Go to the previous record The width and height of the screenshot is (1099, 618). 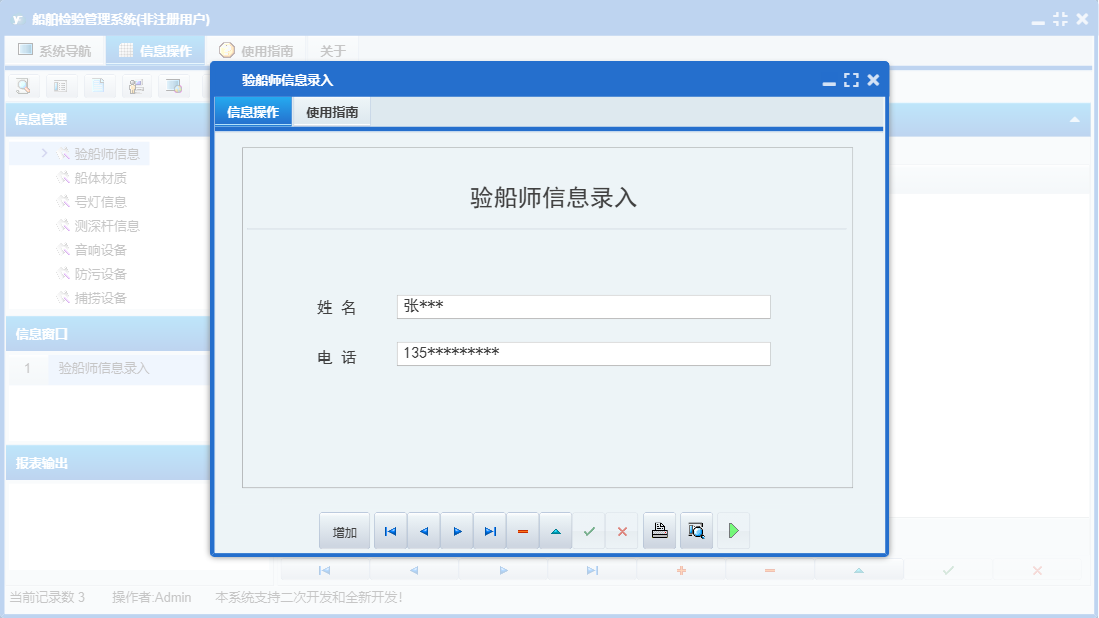[x=423, y=531]
